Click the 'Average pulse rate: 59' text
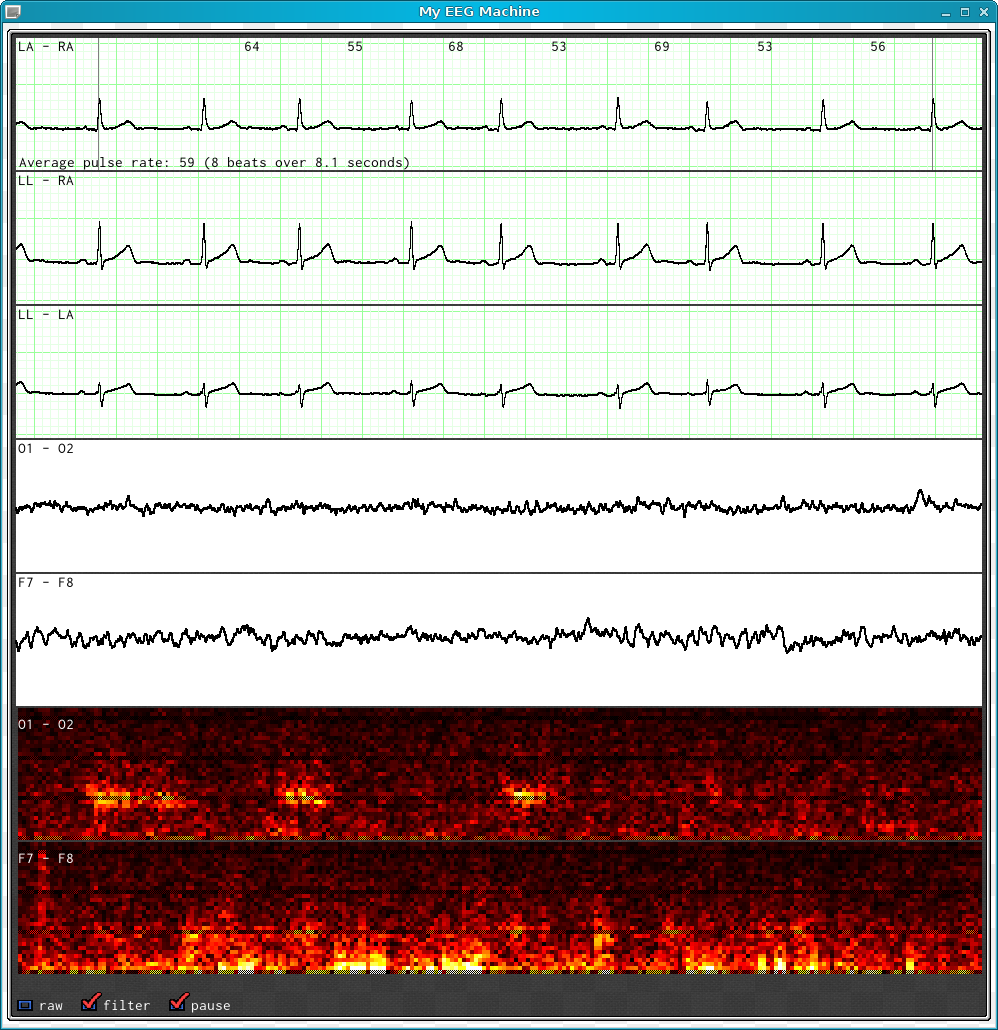Image resolution: width=998 pixels, height=1030 pixels. point(106,162)
